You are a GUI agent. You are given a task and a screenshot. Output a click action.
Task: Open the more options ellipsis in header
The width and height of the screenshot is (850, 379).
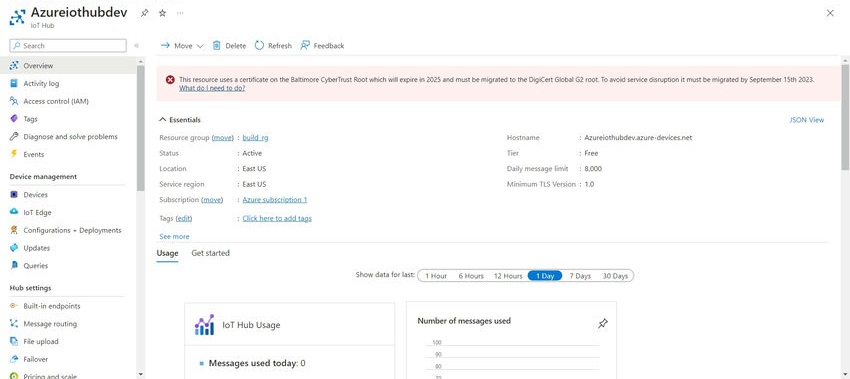coord(180,13)
